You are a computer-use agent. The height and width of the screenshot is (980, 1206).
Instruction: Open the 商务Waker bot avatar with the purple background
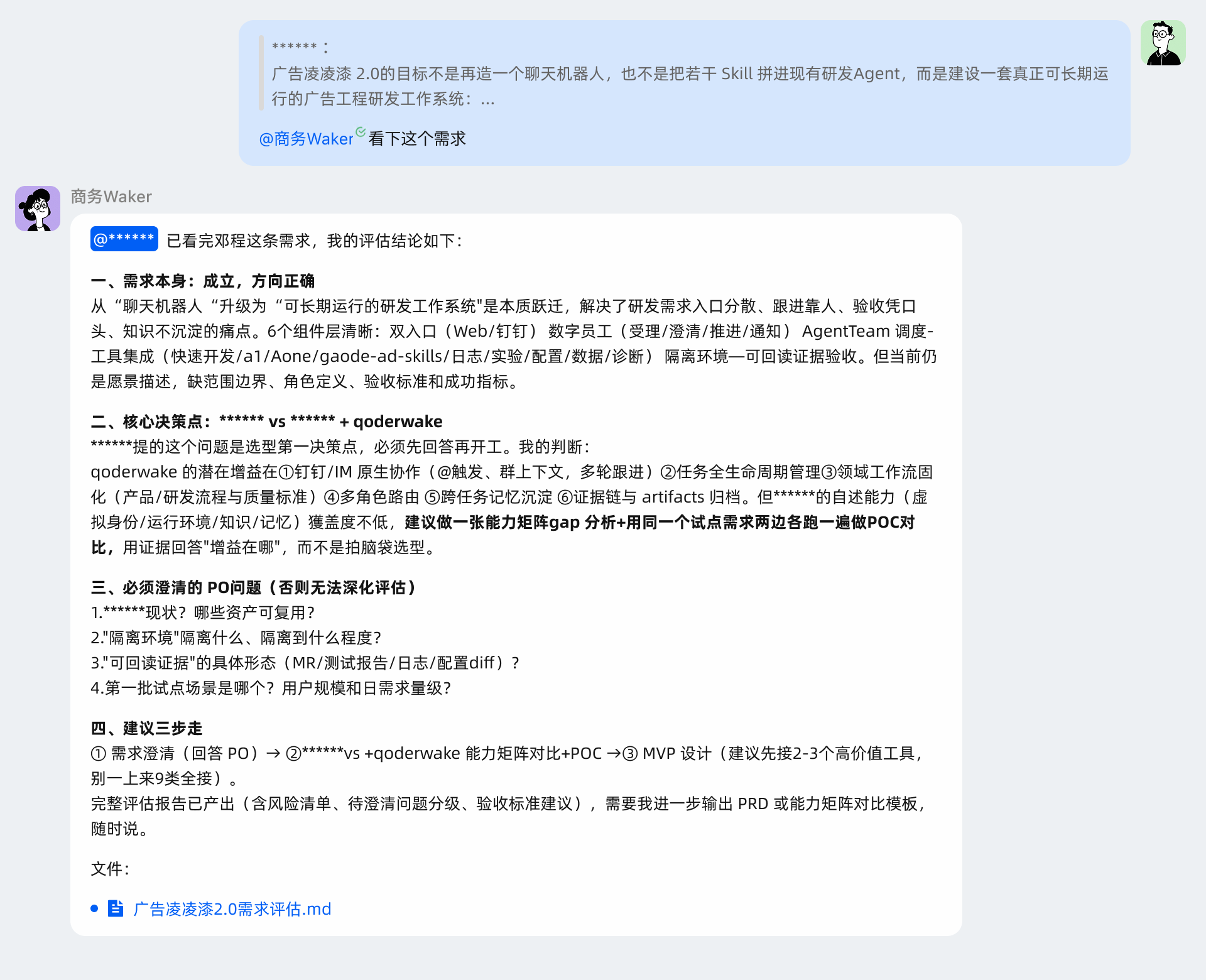pos(38,209)
